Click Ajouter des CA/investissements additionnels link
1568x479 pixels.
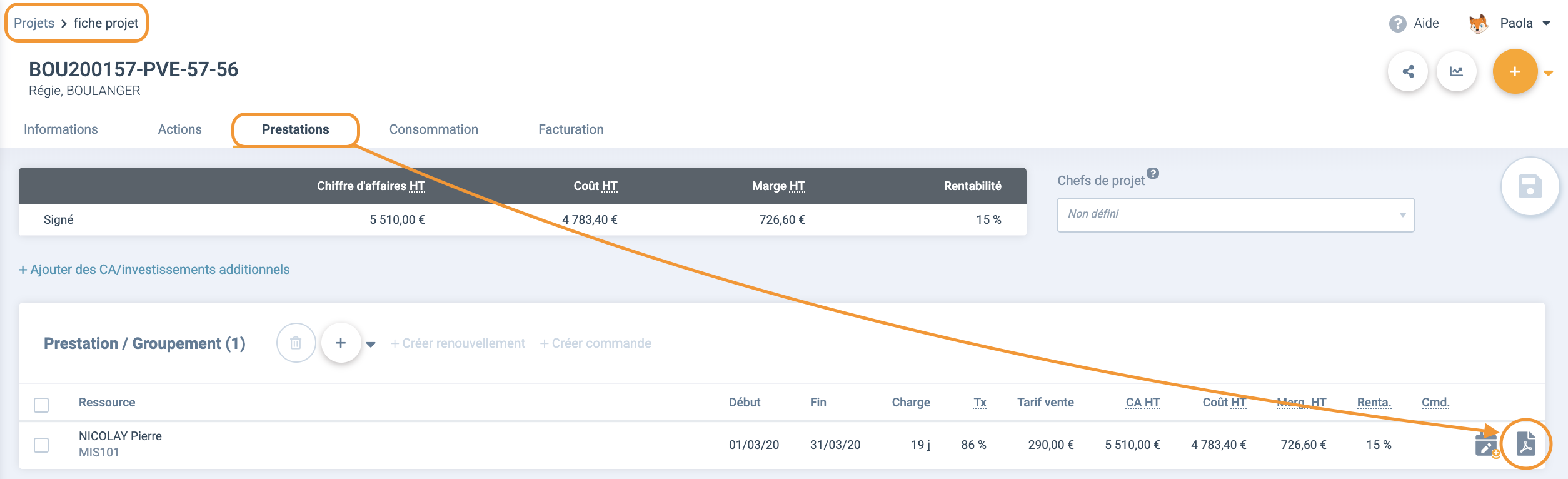(154, 270)
